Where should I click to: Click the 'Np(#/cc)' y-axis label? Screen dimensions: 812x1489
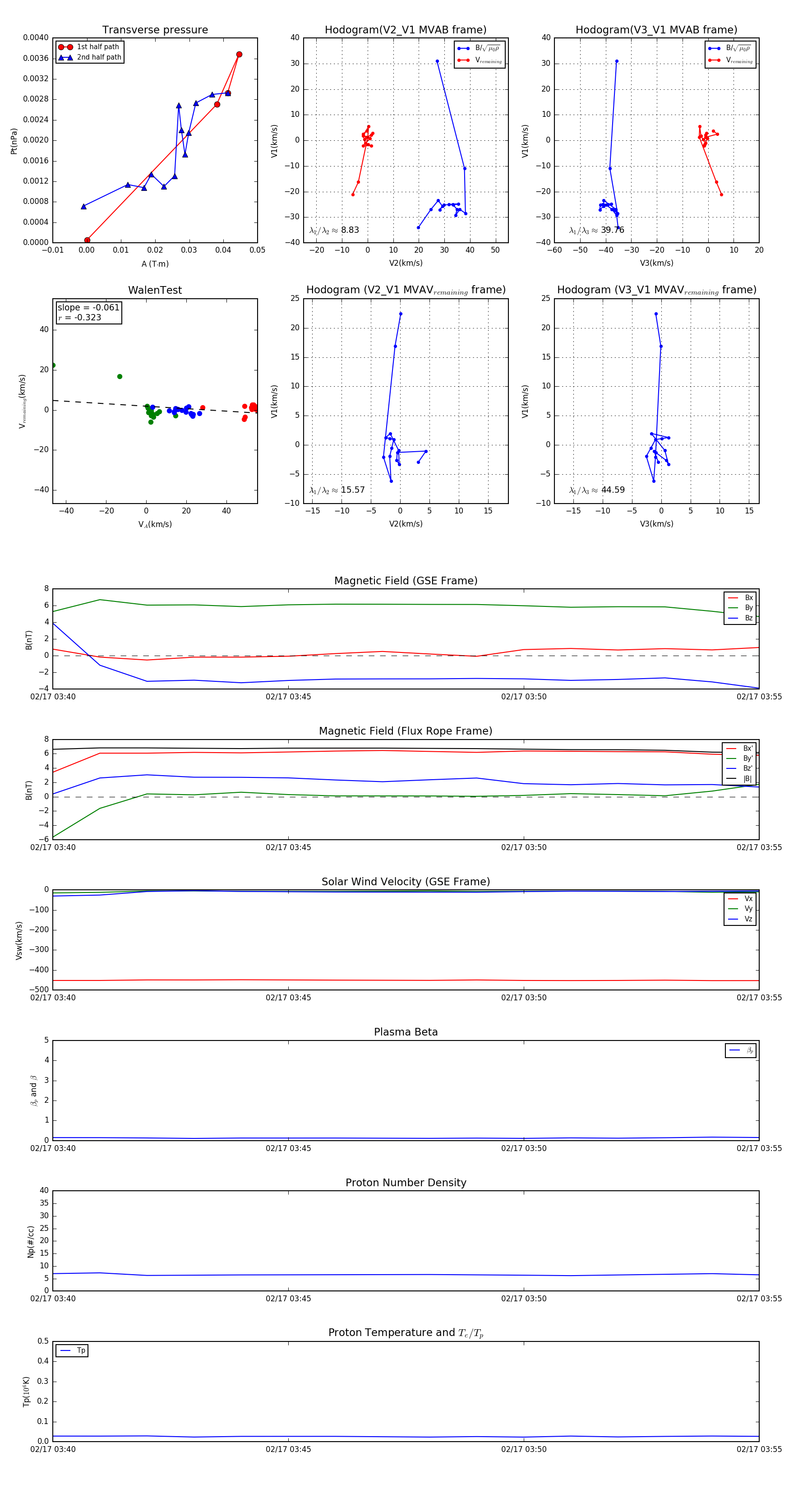click(31, 1241)
